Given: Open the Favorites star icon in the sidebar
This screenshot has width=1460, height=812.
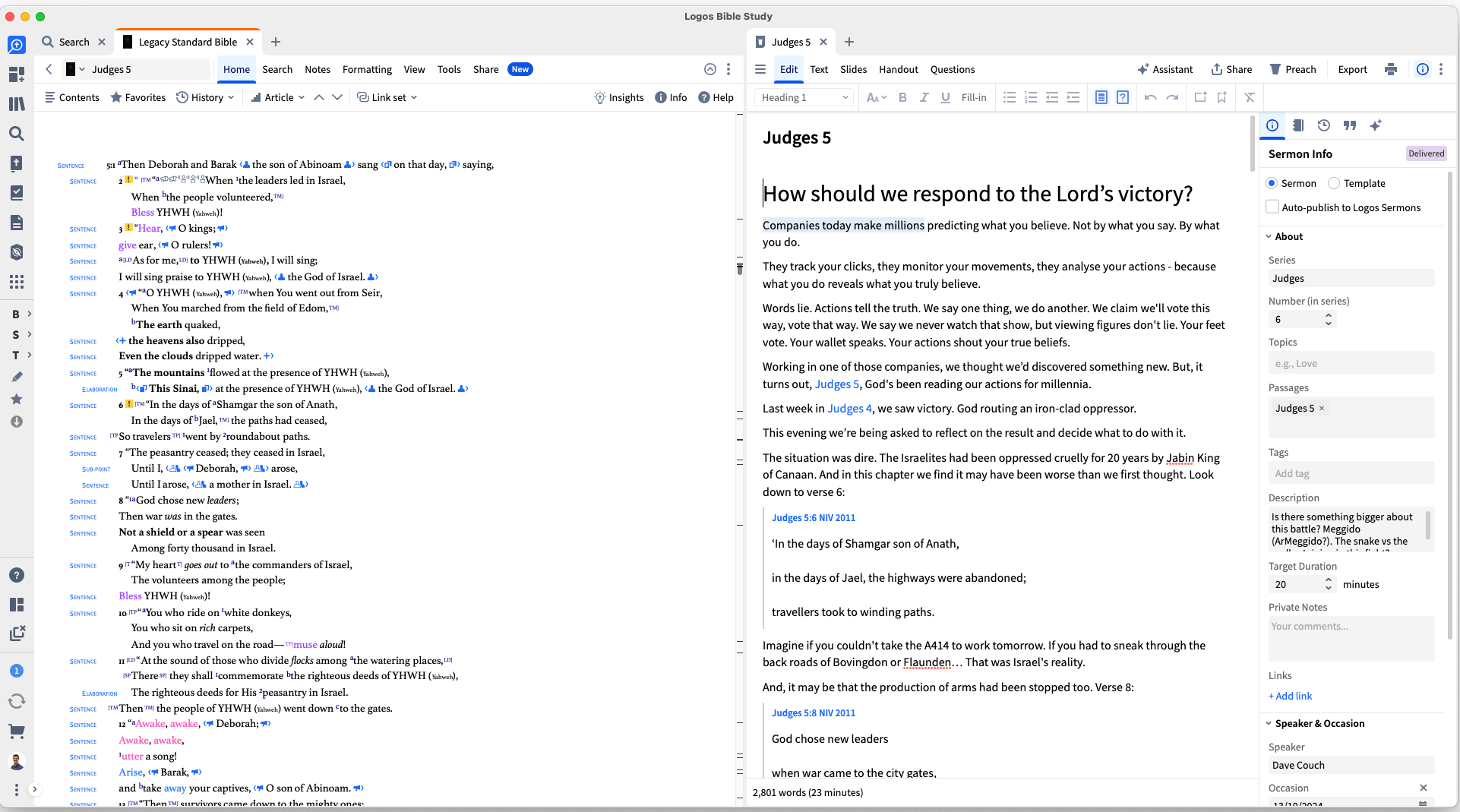Looking at the screenshot, I should (x=17, y=399).
